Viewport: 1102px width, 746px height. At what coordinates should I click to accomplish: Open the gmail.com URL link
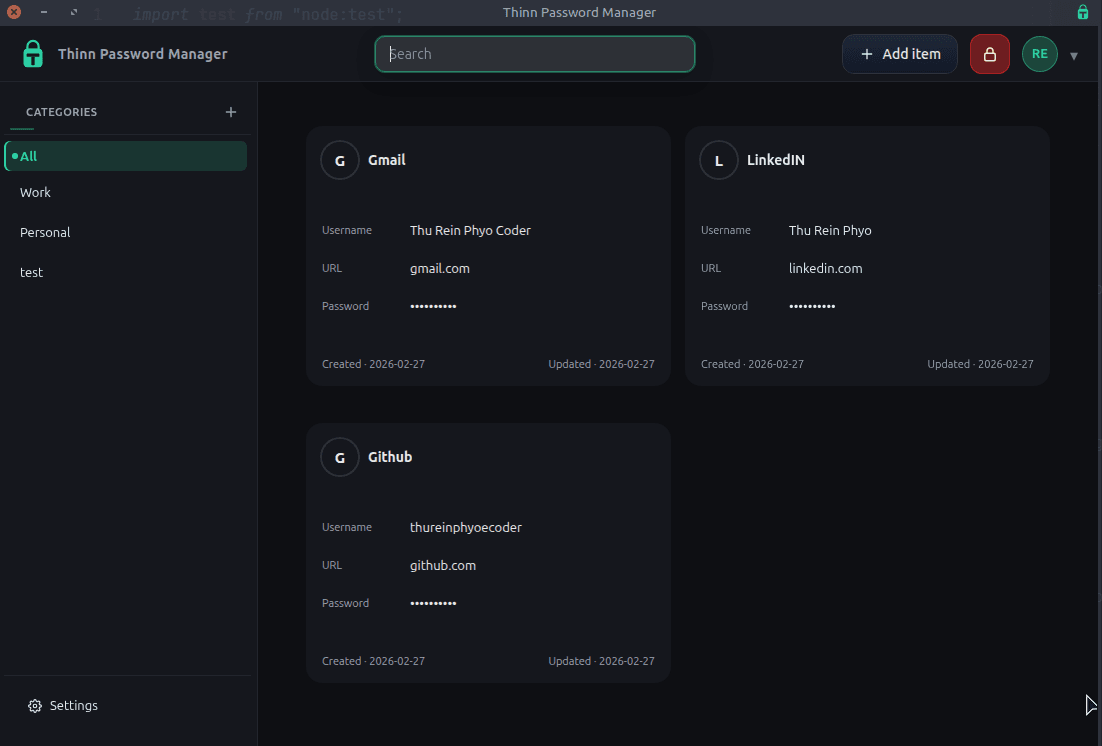pyautogui.click(x=440, y=268)
